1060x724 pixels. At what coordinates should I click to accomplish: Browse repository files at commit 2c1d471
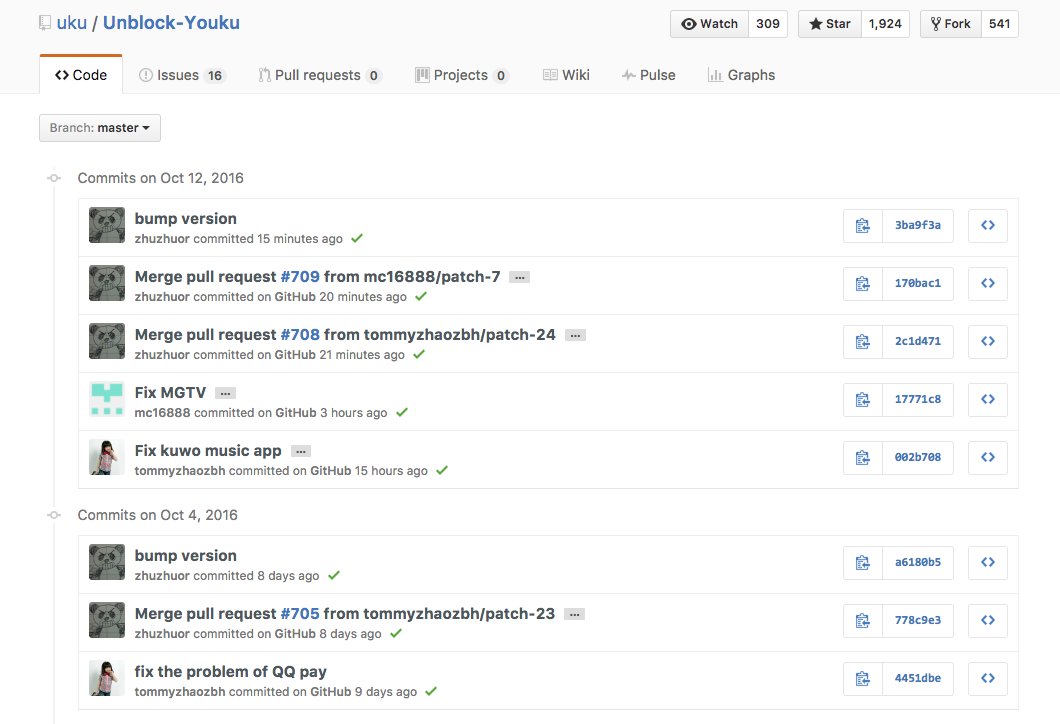tap(988, 342)
